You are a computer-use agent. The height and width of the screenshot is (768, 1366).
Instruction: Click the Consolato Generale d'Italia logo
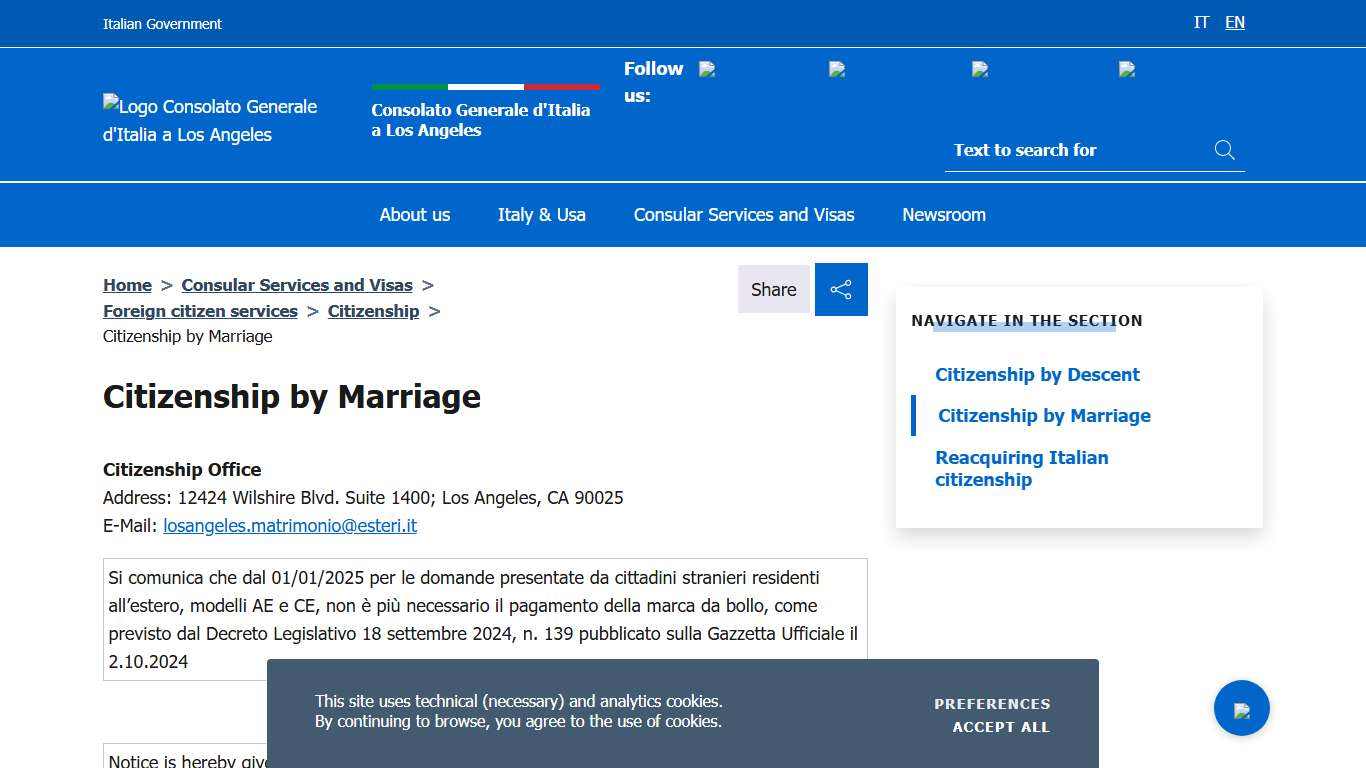click(209, 120)
